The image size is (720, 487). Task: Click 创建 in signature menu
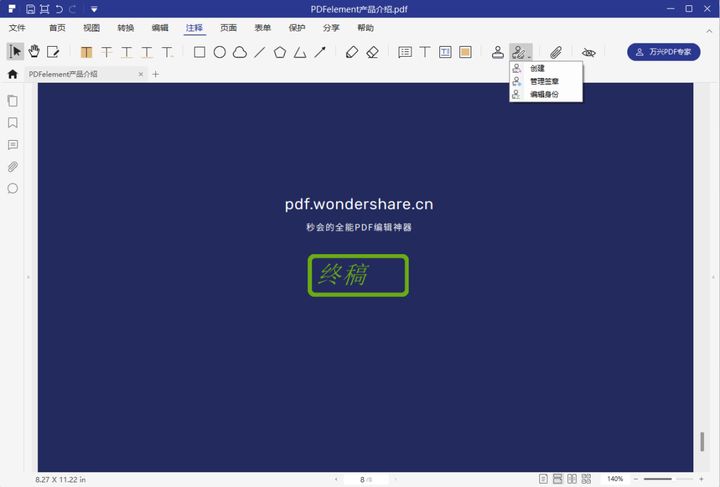pyautogui.click(x=546, y=68)
